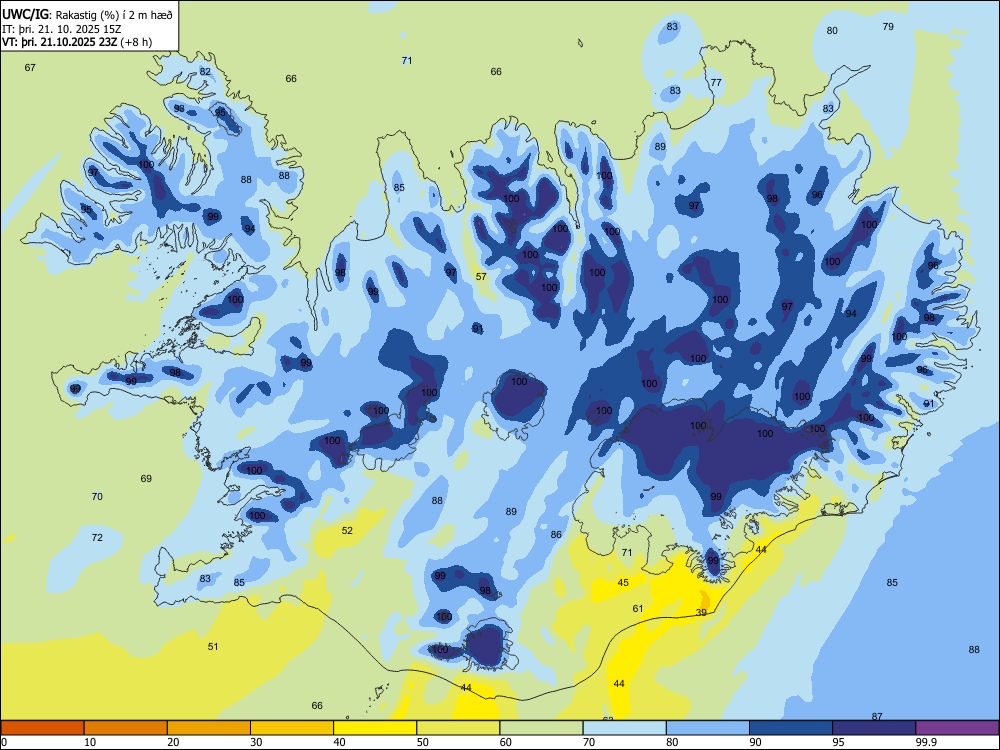Choose the navy 95–99.9 legend swatch
The image size is (1000, 750).
874,728
